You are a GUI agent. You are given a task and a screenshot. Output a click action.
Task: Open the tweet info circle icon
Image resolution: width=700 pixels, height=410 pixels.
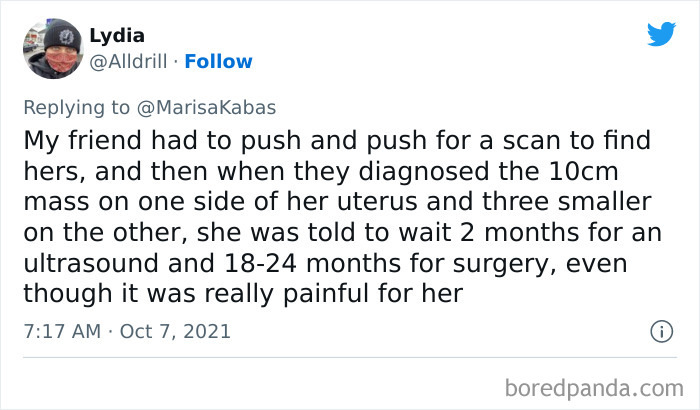point(661,331)
